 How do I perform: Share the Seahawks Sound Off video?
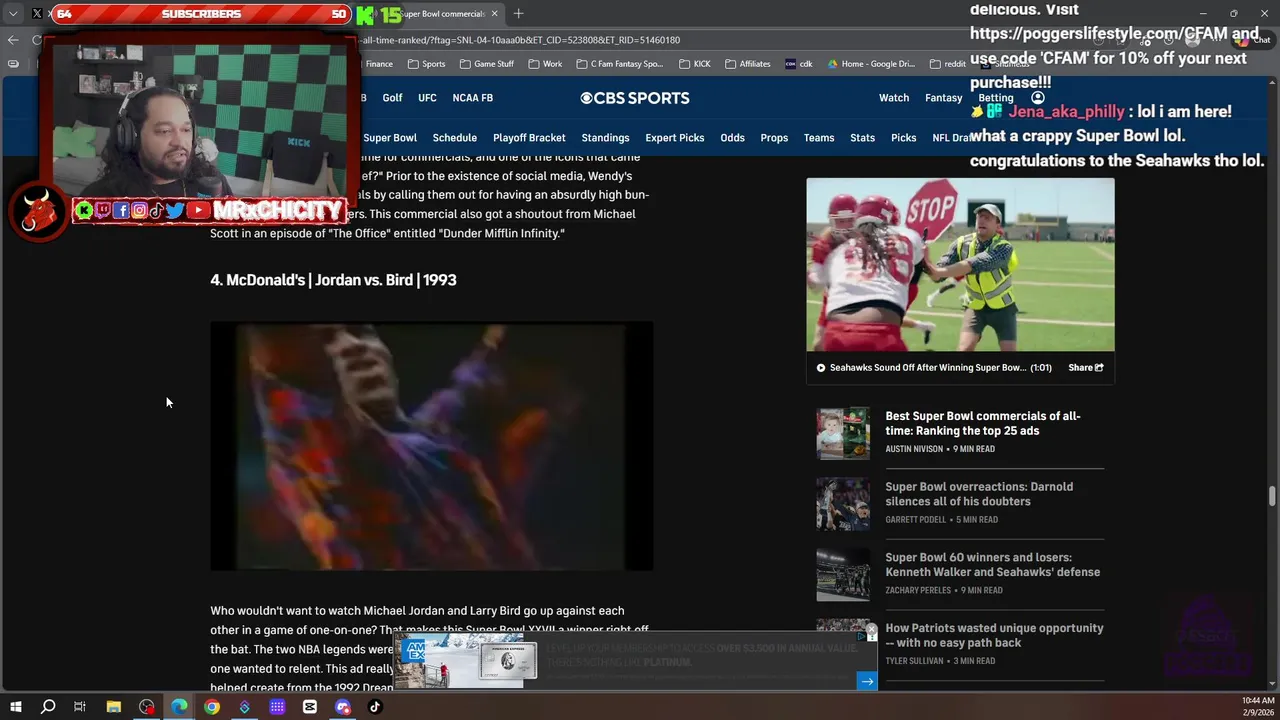tap(1085, 368)
